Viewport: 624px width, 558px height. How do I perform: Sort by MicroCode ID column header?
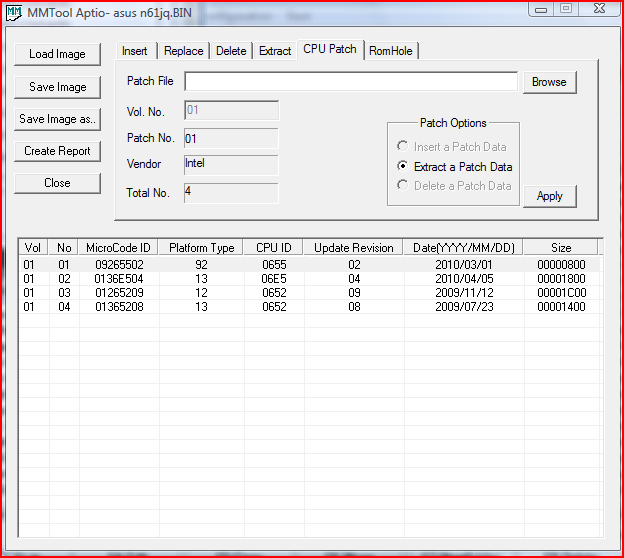click(118, 248)
